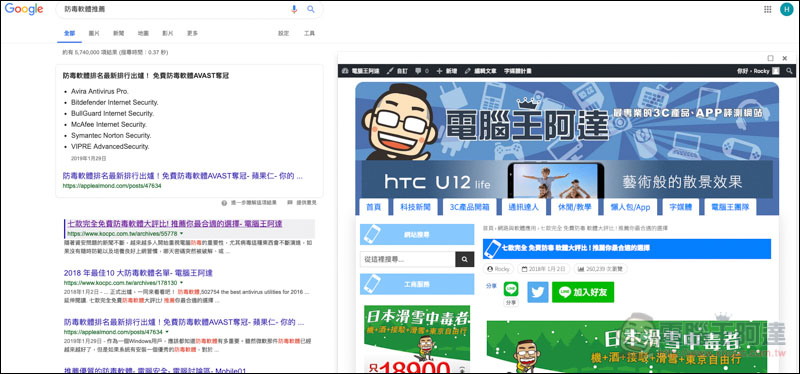Share the article on Twitter

[538, 292]
